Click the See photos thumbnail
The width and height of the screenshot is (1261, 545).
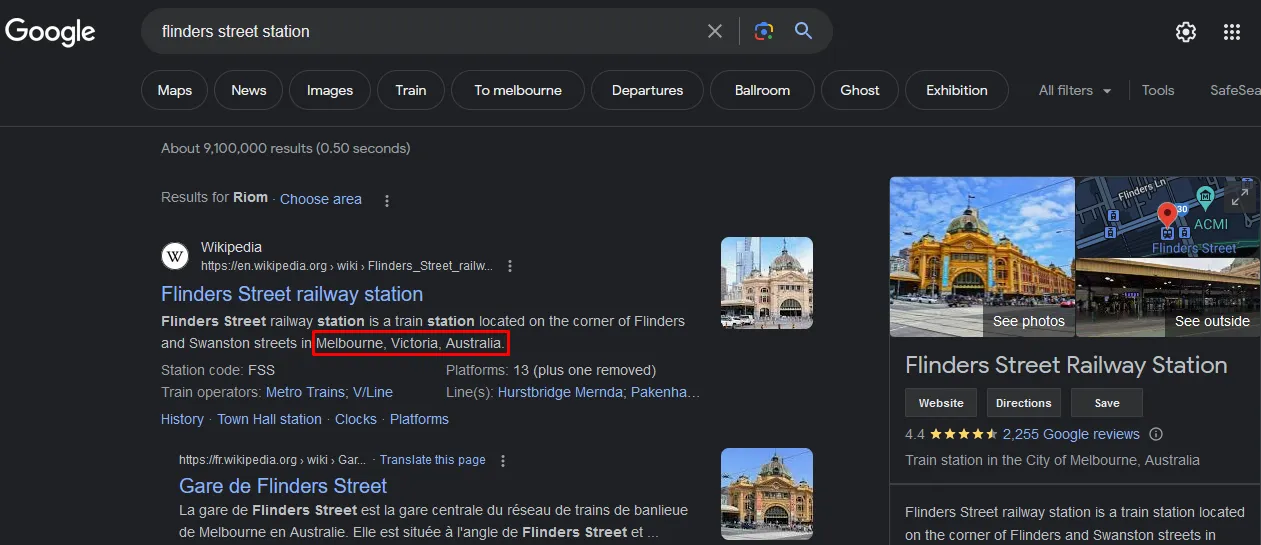click(982, 257)
